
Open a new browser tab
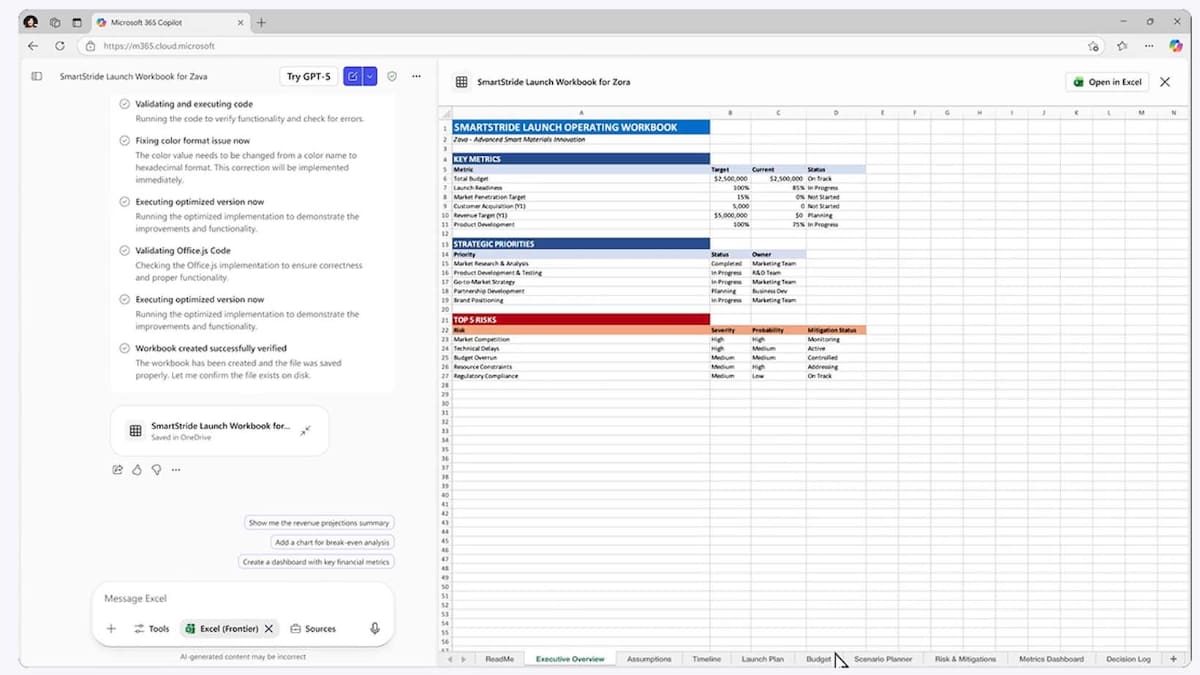(262, 22)
